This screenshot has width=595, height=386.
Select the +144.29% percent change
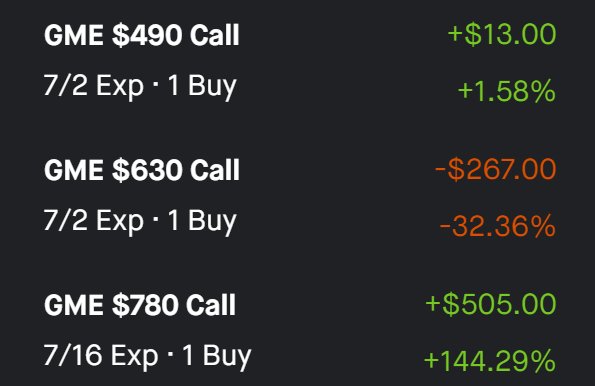[x=490, y=361]
